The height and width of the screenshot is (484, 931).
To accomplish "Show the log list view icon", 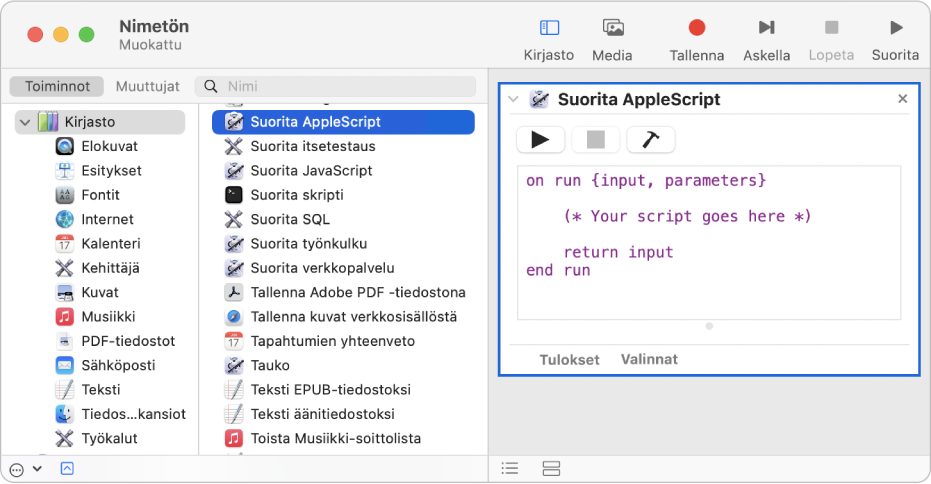I will 510,468.
